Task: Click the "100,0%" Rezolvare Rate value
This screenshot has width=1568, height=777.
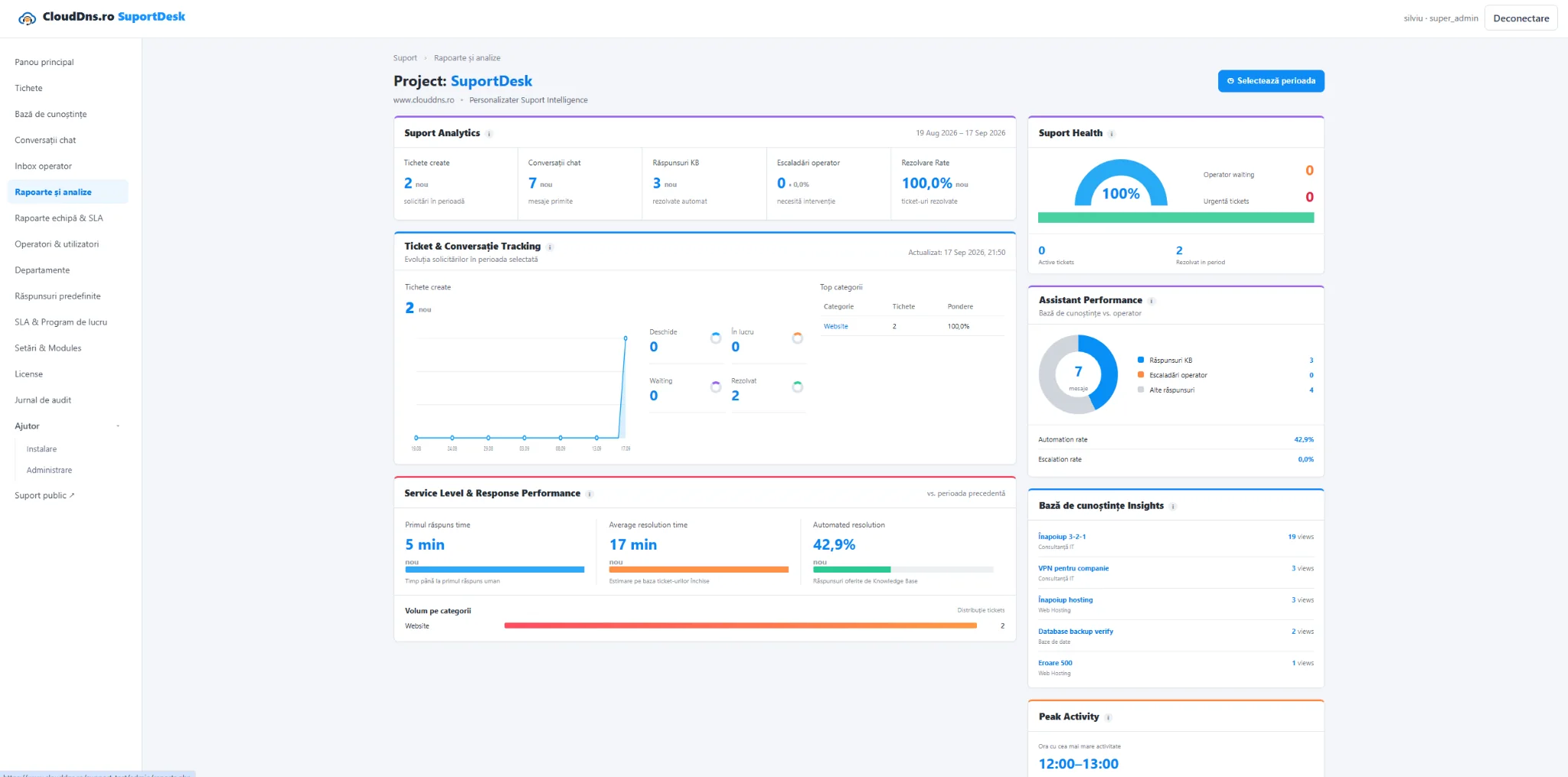Action: click(926, 184)
